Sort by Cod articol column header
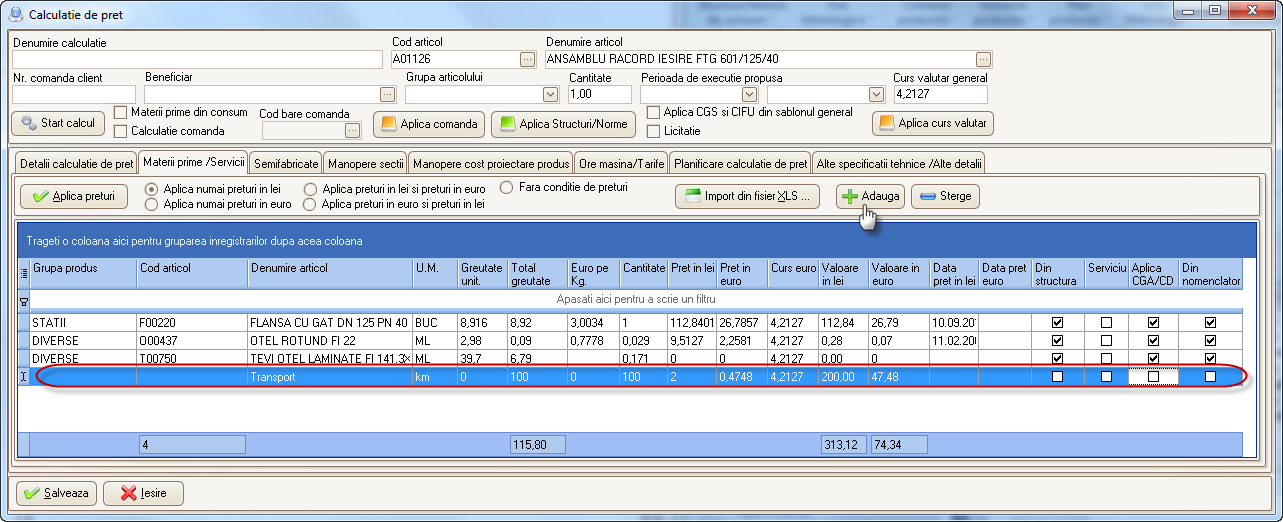Image resolution: width=1283 pixels, height=522 pixels. 192,273
